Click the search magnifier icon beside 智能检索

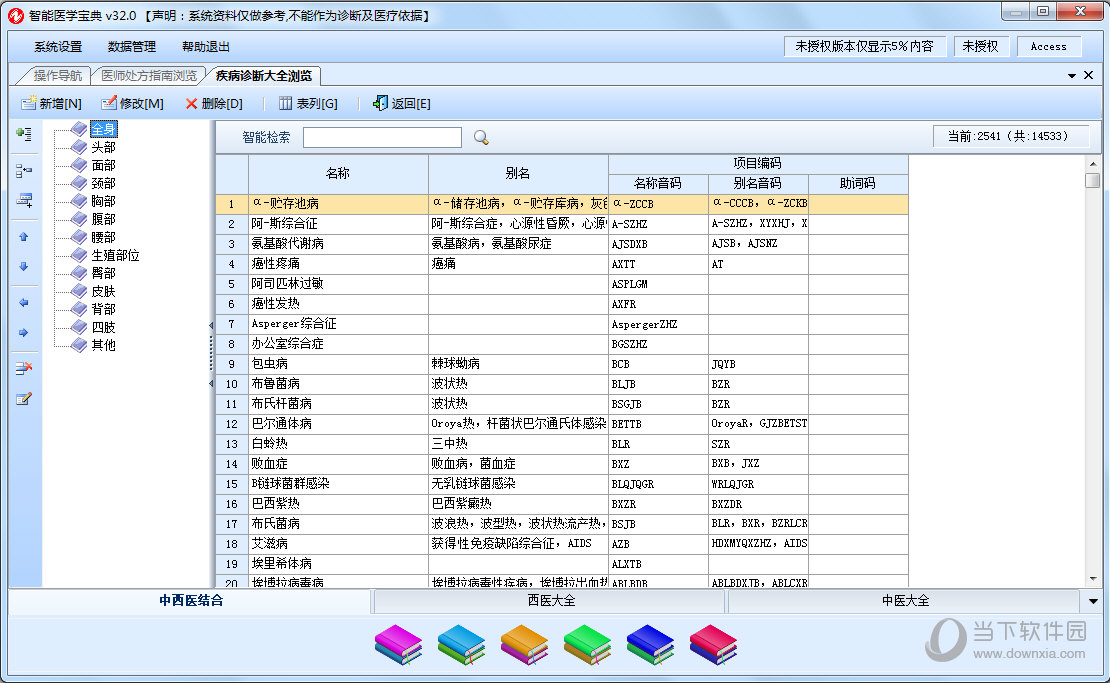(x=481, y=138)
